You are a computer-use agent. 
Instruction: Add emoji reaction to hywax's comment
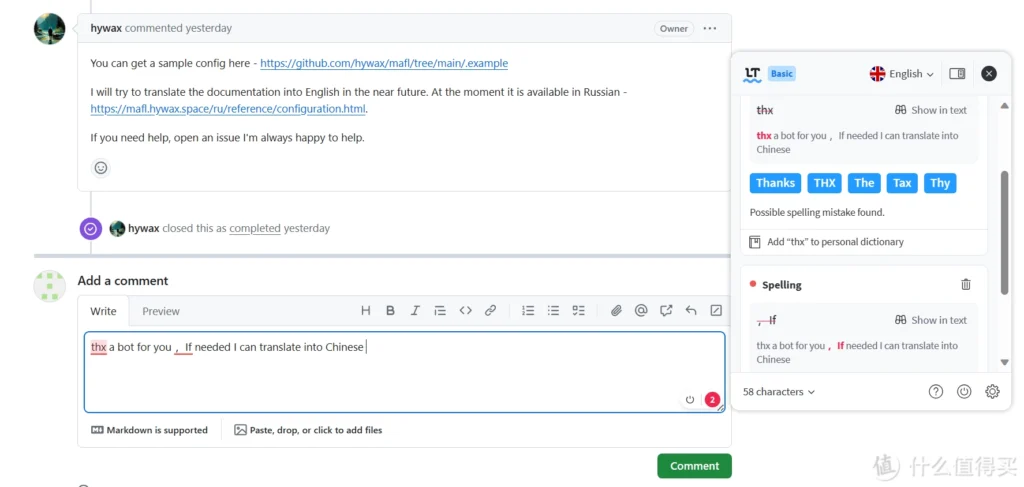101,168
